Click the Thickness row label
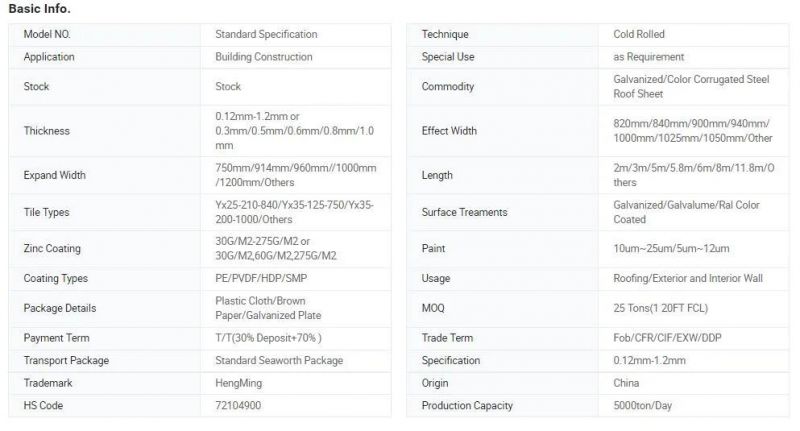 [x=46, y=131]
